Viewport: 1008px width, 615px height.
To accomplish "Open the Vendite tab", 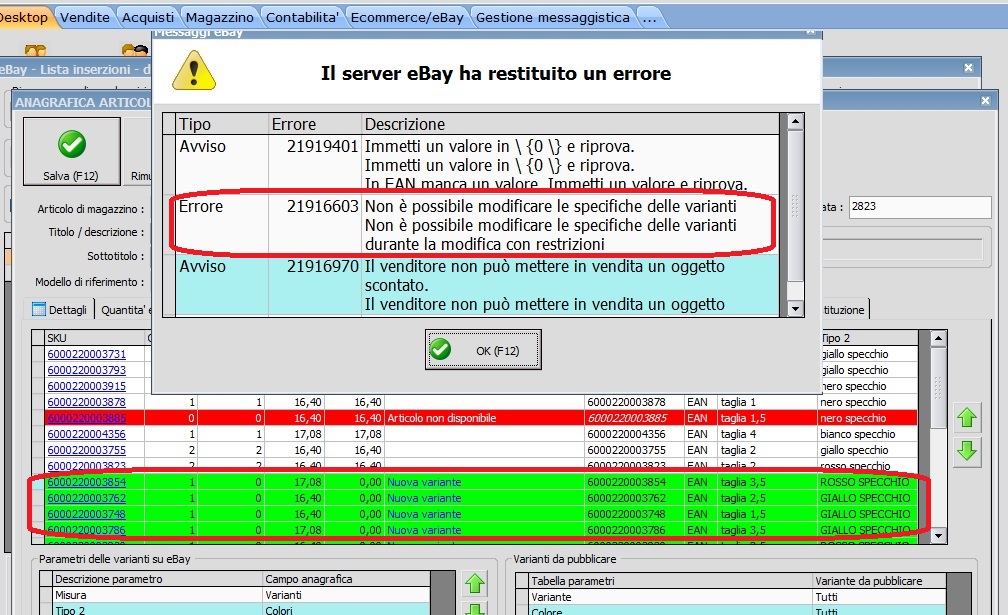I will point(85,17).
